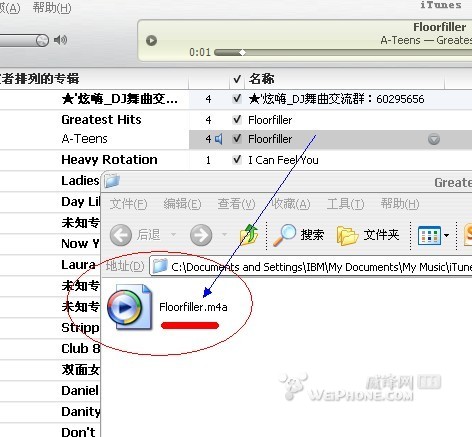Click the Views grid icon
472x437 pixels.
tap(429, 235)
